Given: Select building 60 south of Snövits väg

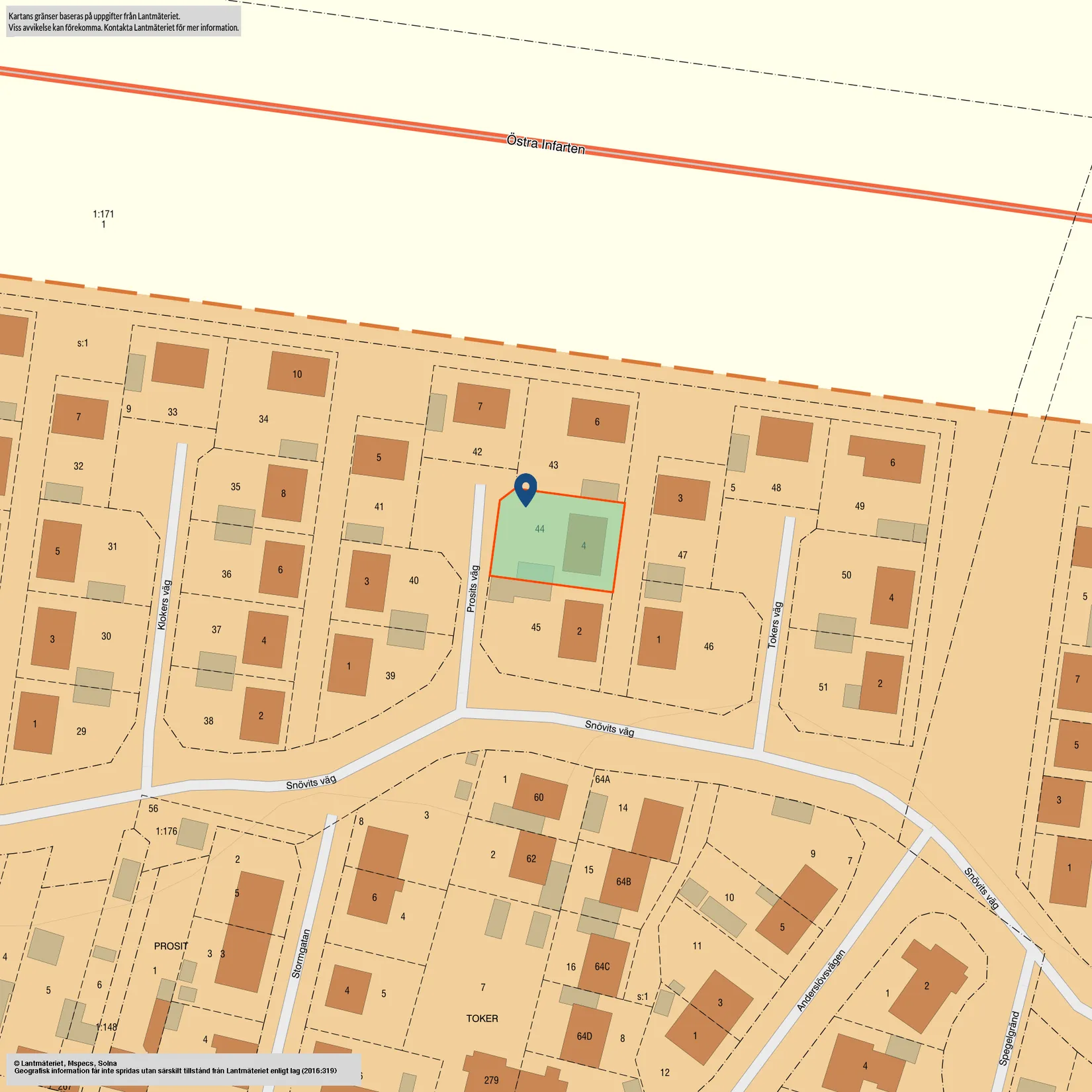Looking at the screenshot, I should coord(540,797).
